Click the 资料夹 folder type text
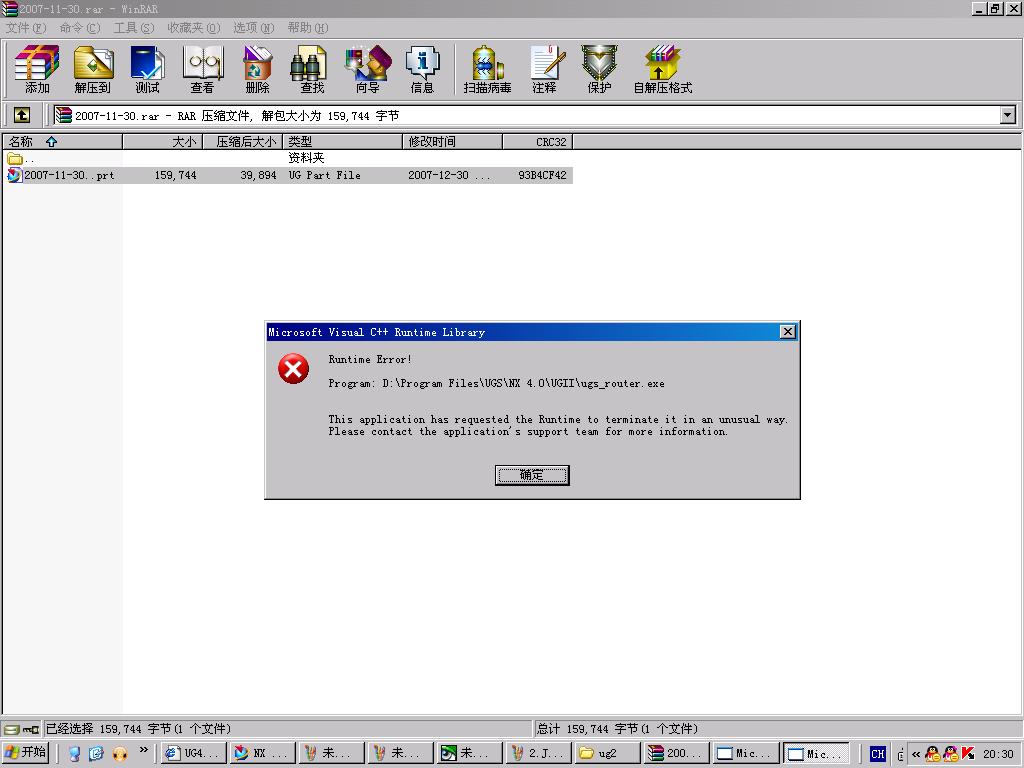The image size is (1024, 768). [x=306, y=158]
